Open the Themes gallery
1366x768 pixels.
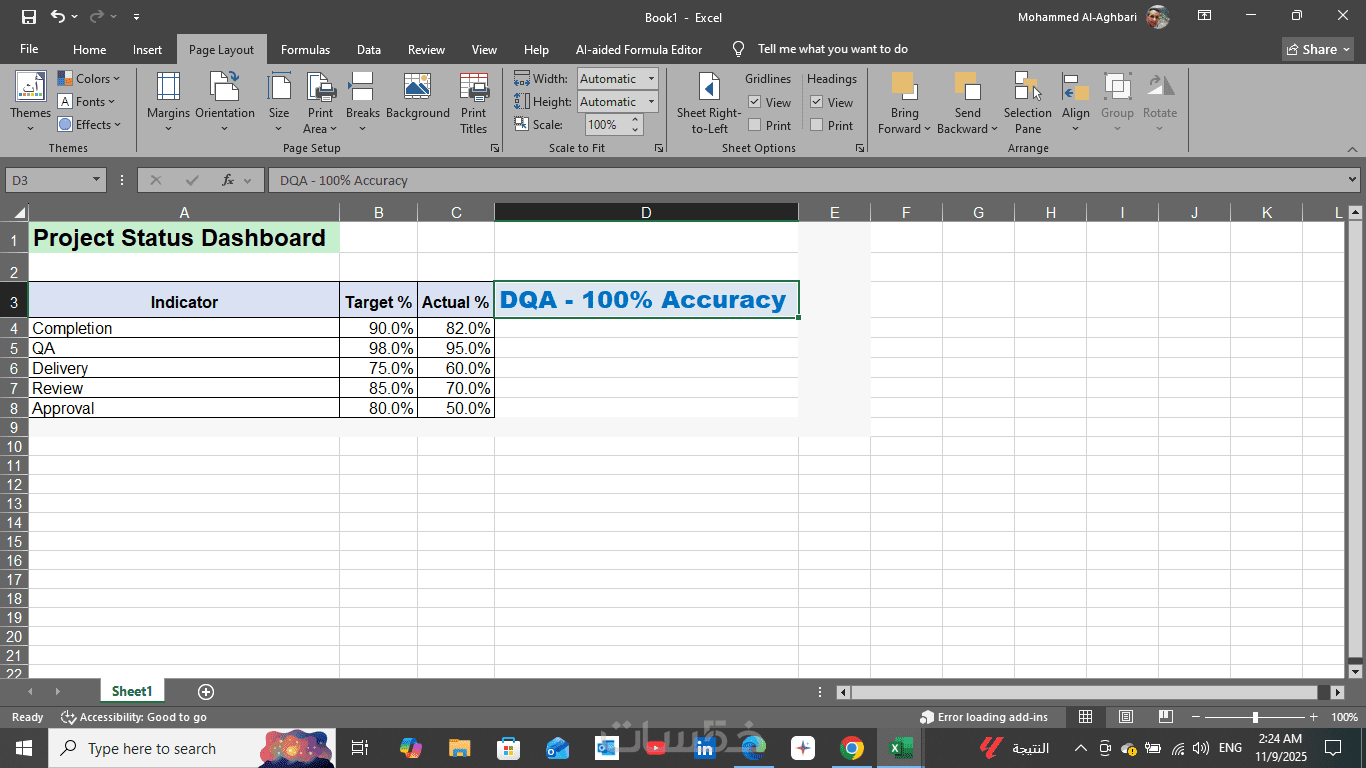[x=30, y=103]
